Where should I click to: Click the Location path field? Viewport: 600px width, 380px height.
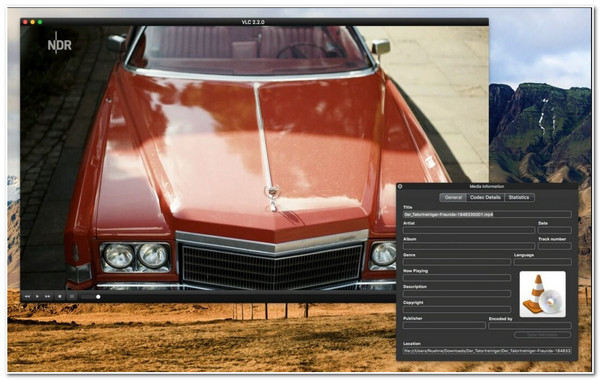pos(487,351)
